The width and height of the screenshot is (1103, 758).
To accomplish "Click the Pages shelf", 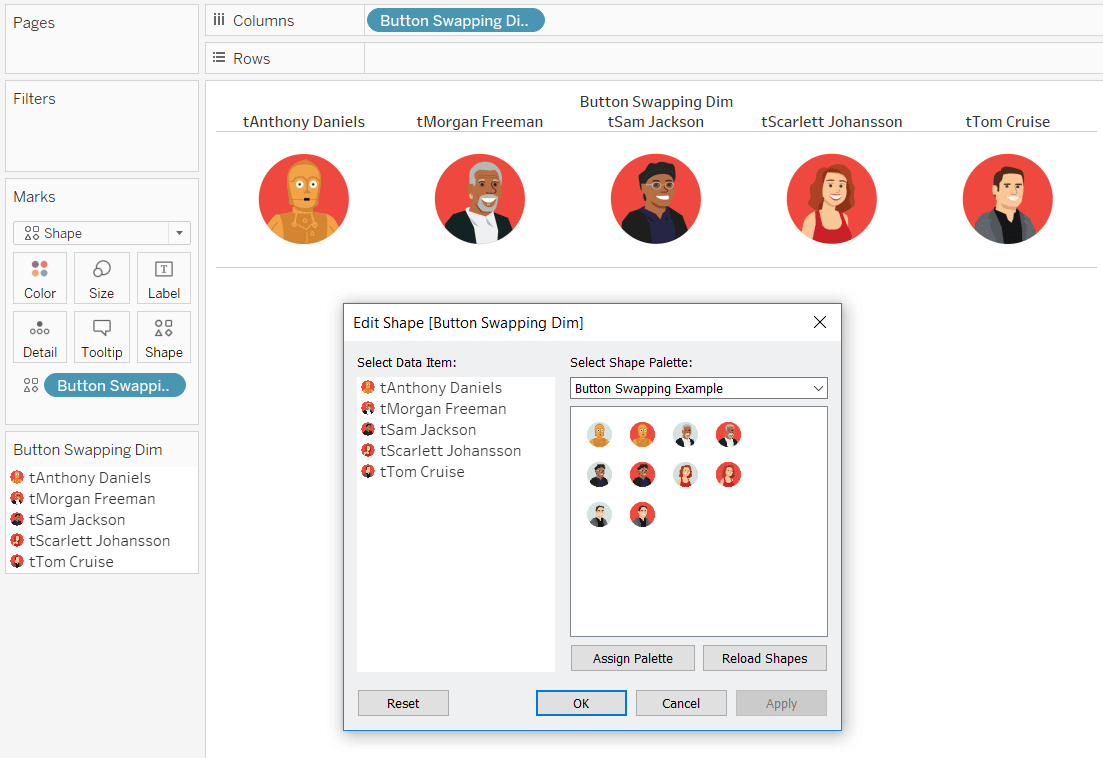I will coord(102,39).
